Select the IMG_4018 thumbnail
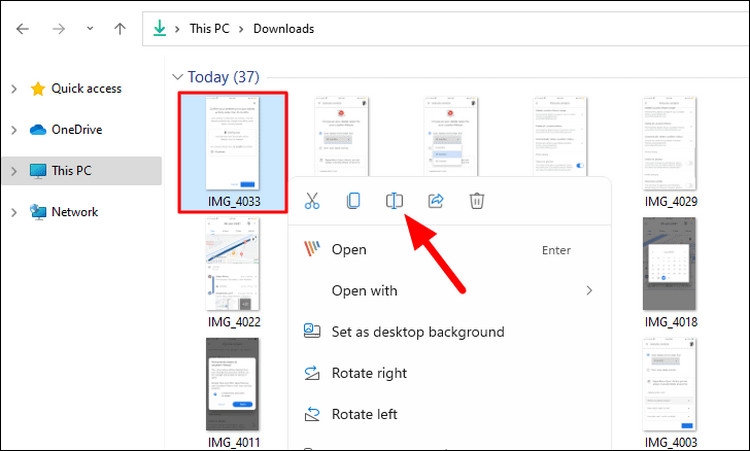Viewport: 750px width, 451px height. 670,264
